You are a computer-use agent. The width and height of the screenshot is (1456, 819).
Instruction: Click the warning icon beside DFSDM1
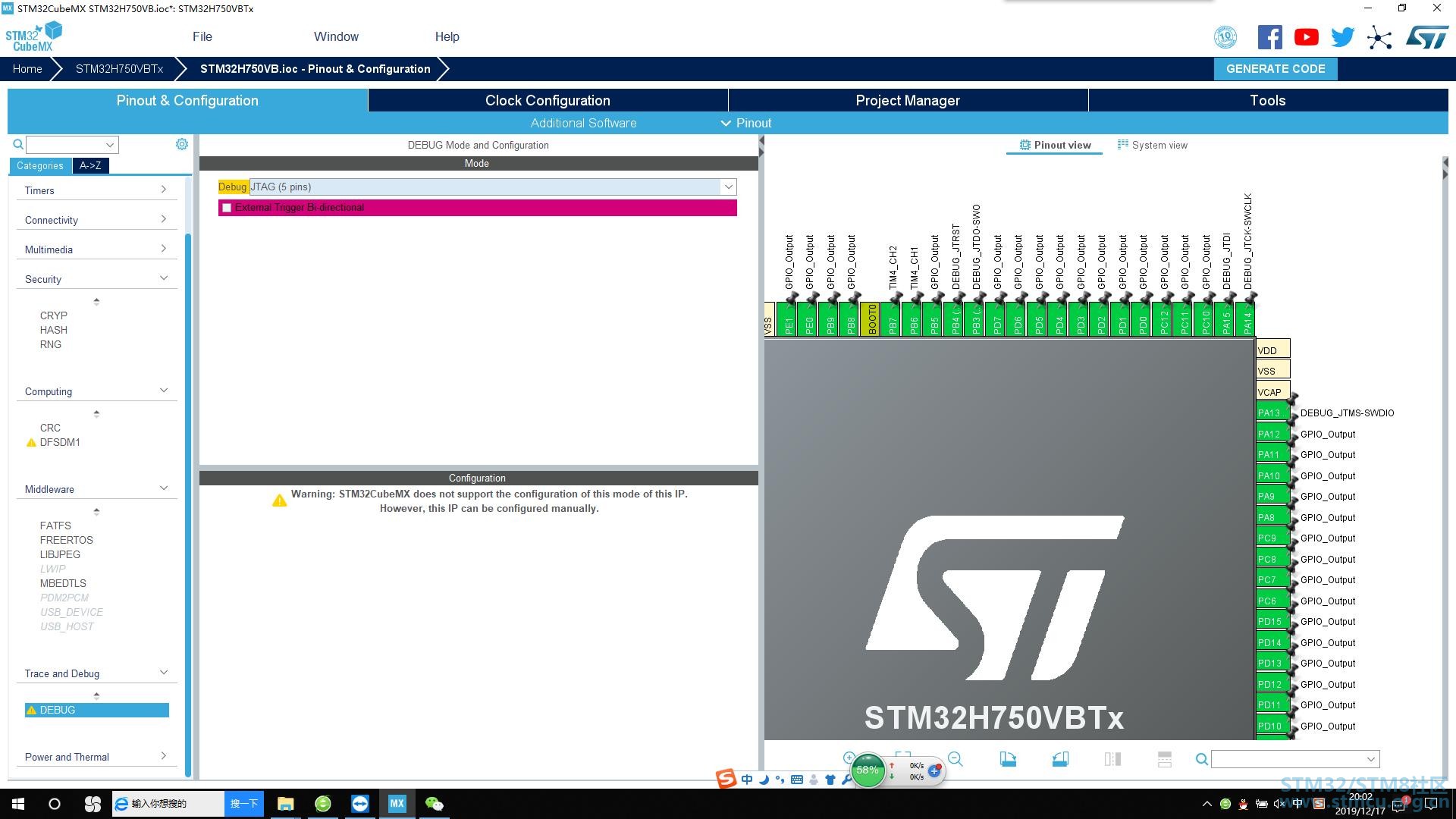31,443
